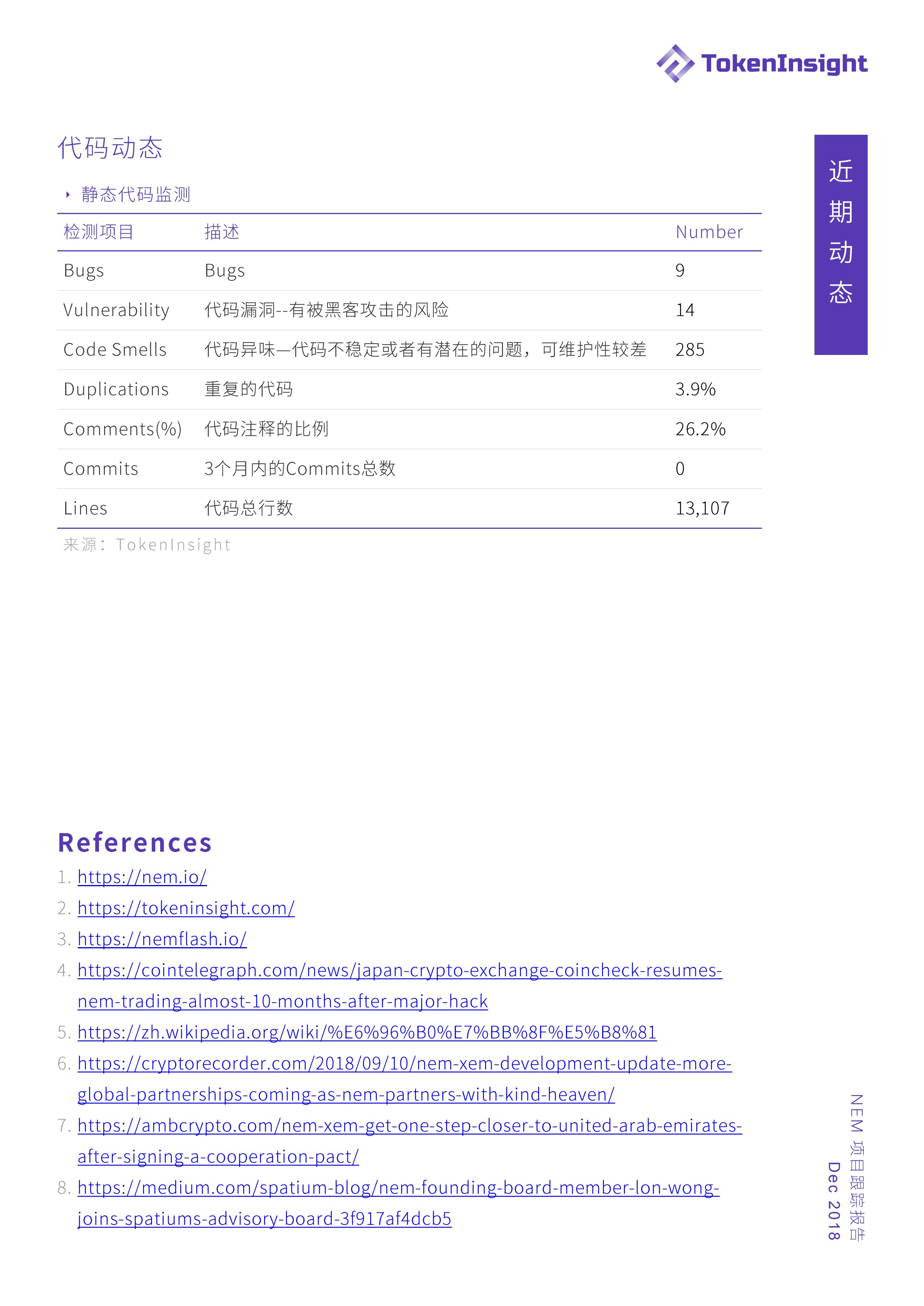Select the Commits count 0
Image resolution: width=924 pixels, height=1306 pixels.
click(x=680, y=469)
